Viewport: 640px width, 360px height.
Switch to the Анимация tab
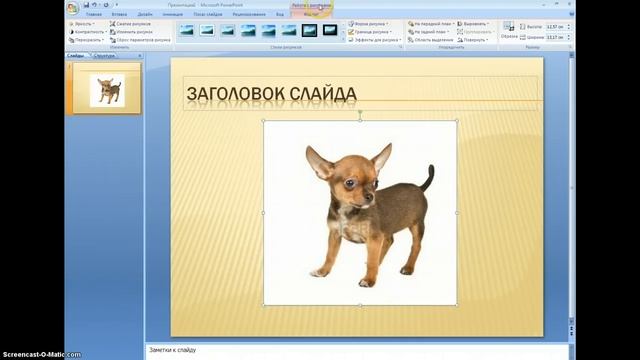click(173, 14)
